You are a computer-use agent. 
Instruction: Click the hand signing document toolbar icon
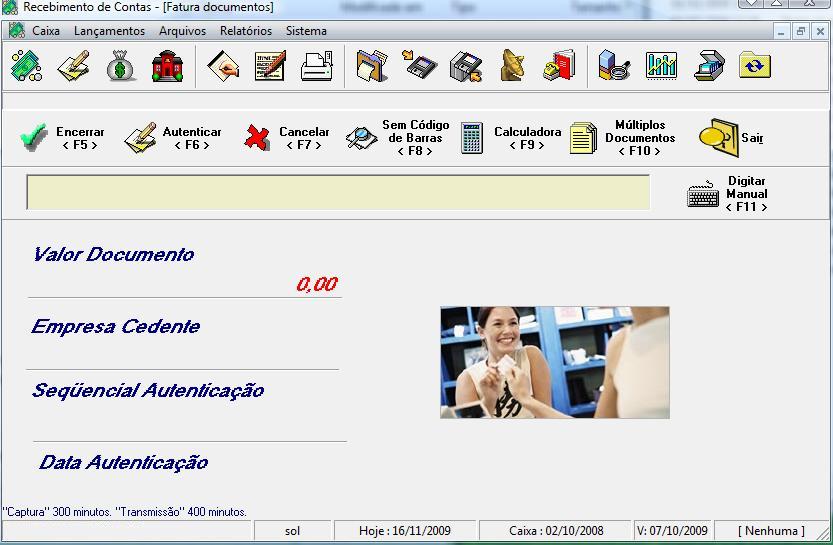[x=223, y=66]
